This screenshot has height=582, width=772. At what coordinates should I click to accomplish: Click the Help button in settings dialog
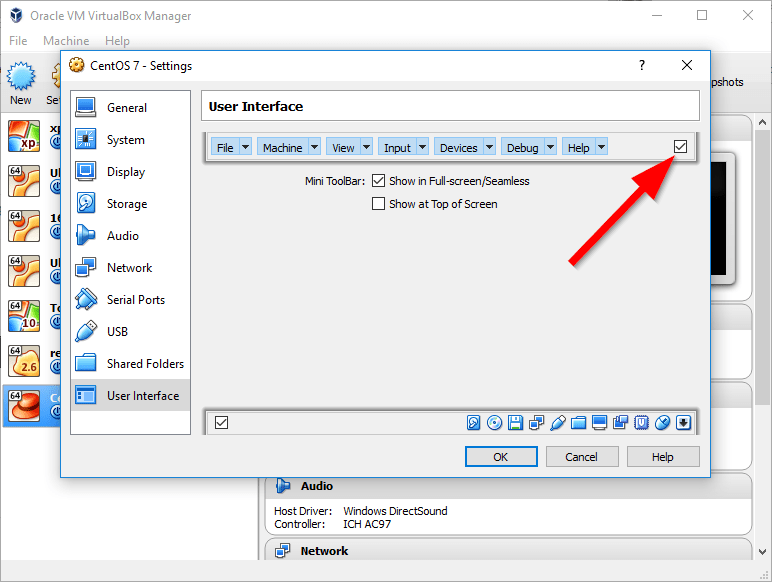coord(663,456)
